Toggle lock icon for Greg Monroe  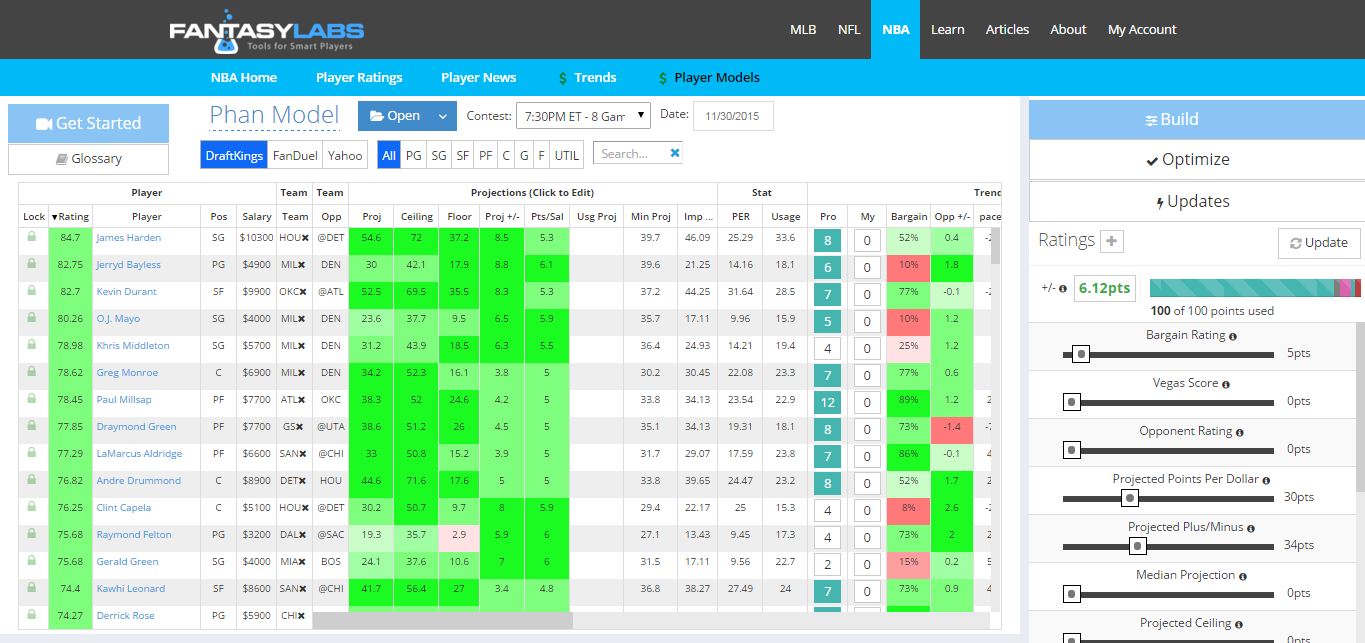[x=31, y=372]
